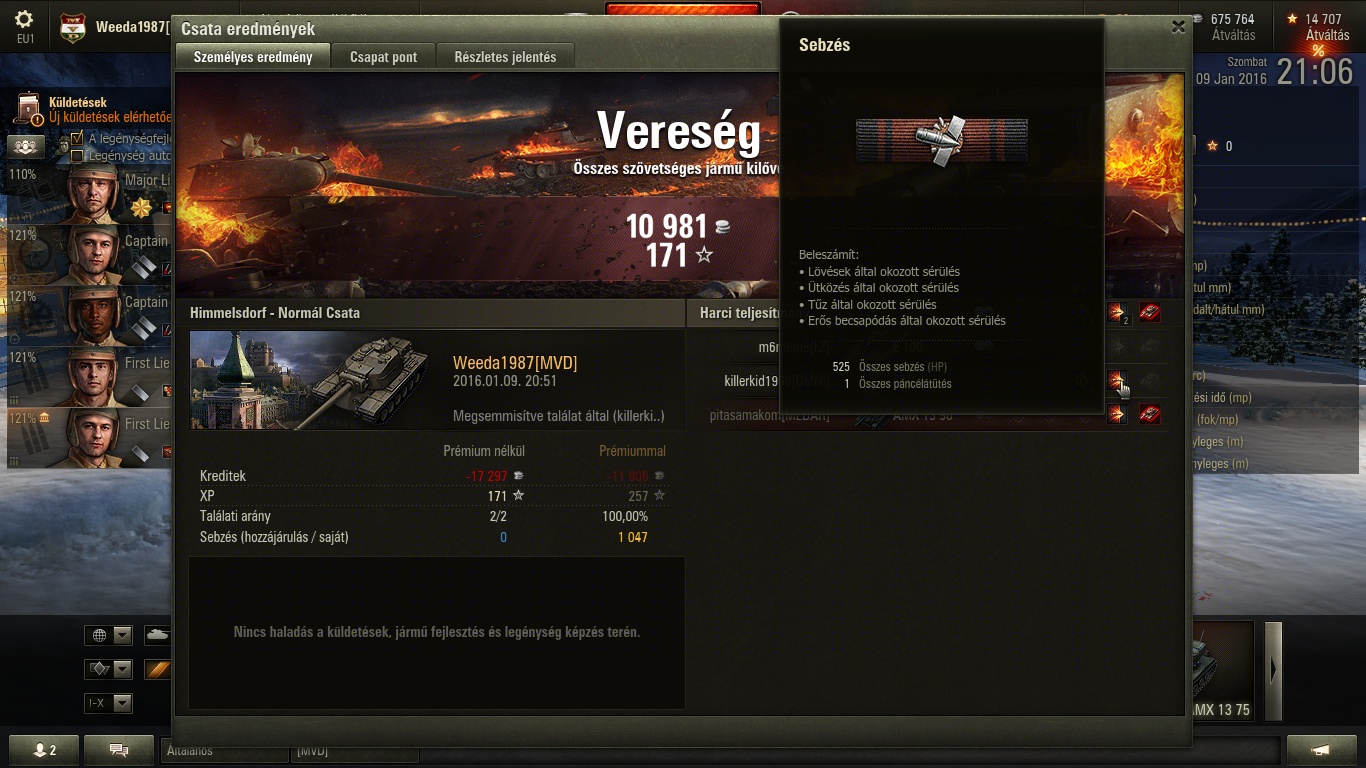Switch to the Csapat pont tab

[x=384, y=57]
